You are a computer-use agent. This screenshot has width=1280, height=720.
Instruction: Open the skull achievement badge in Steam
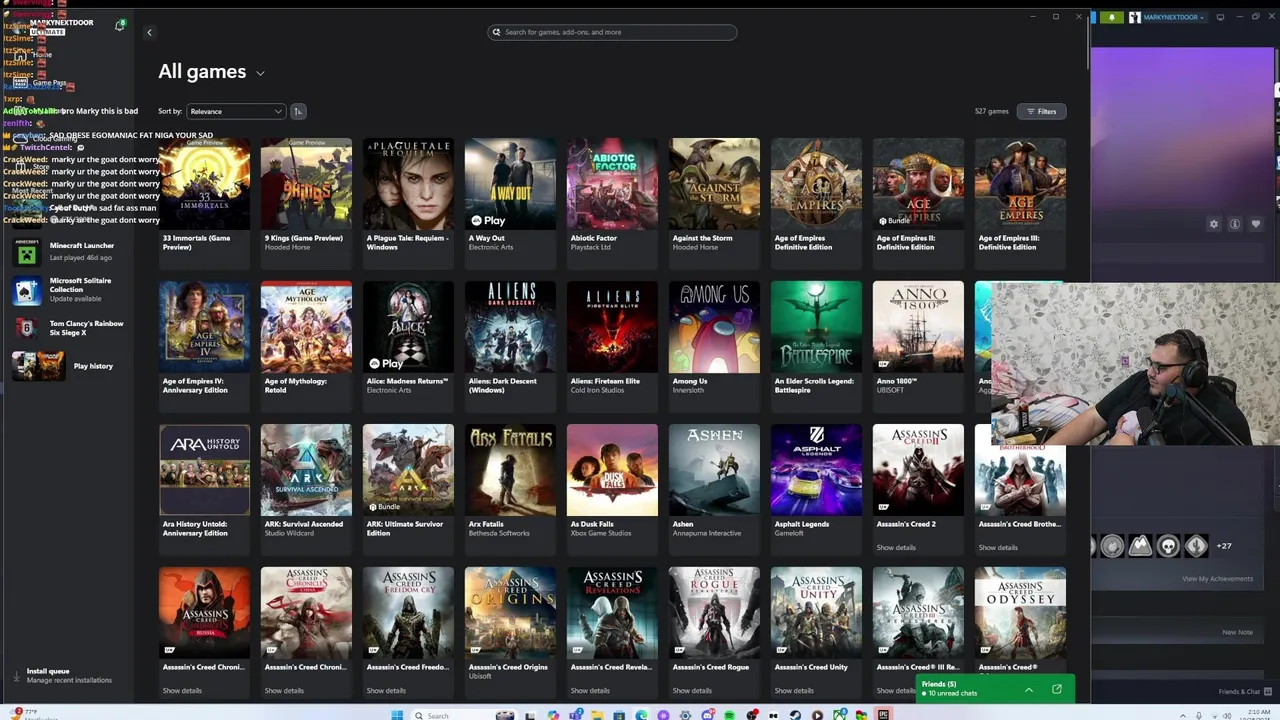coord(1168,546)
